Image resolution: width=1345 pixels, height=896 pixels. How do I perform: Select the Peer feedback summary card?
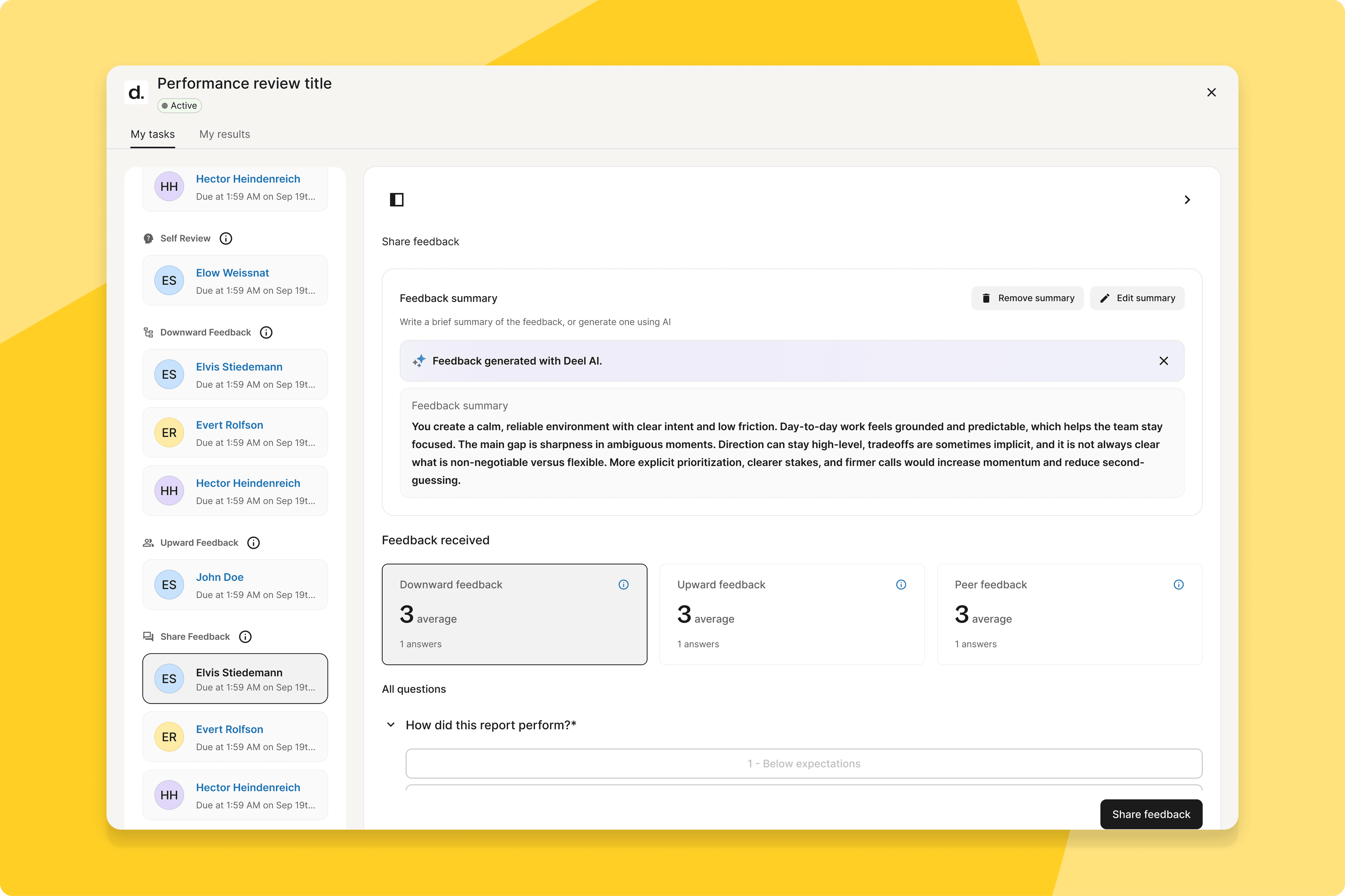[x=1070, y=614]
